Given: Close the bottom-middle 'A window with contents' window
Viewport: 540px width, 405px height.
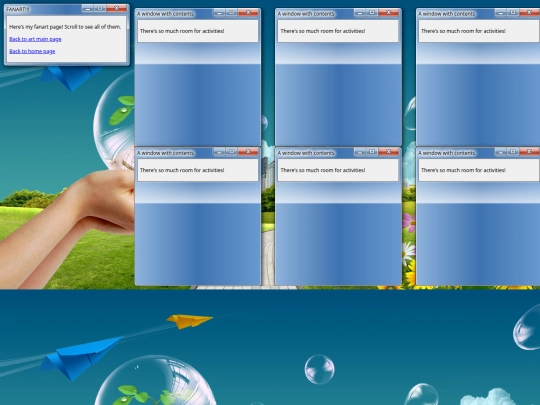Looking at the screenshot, I should (388, 152).
